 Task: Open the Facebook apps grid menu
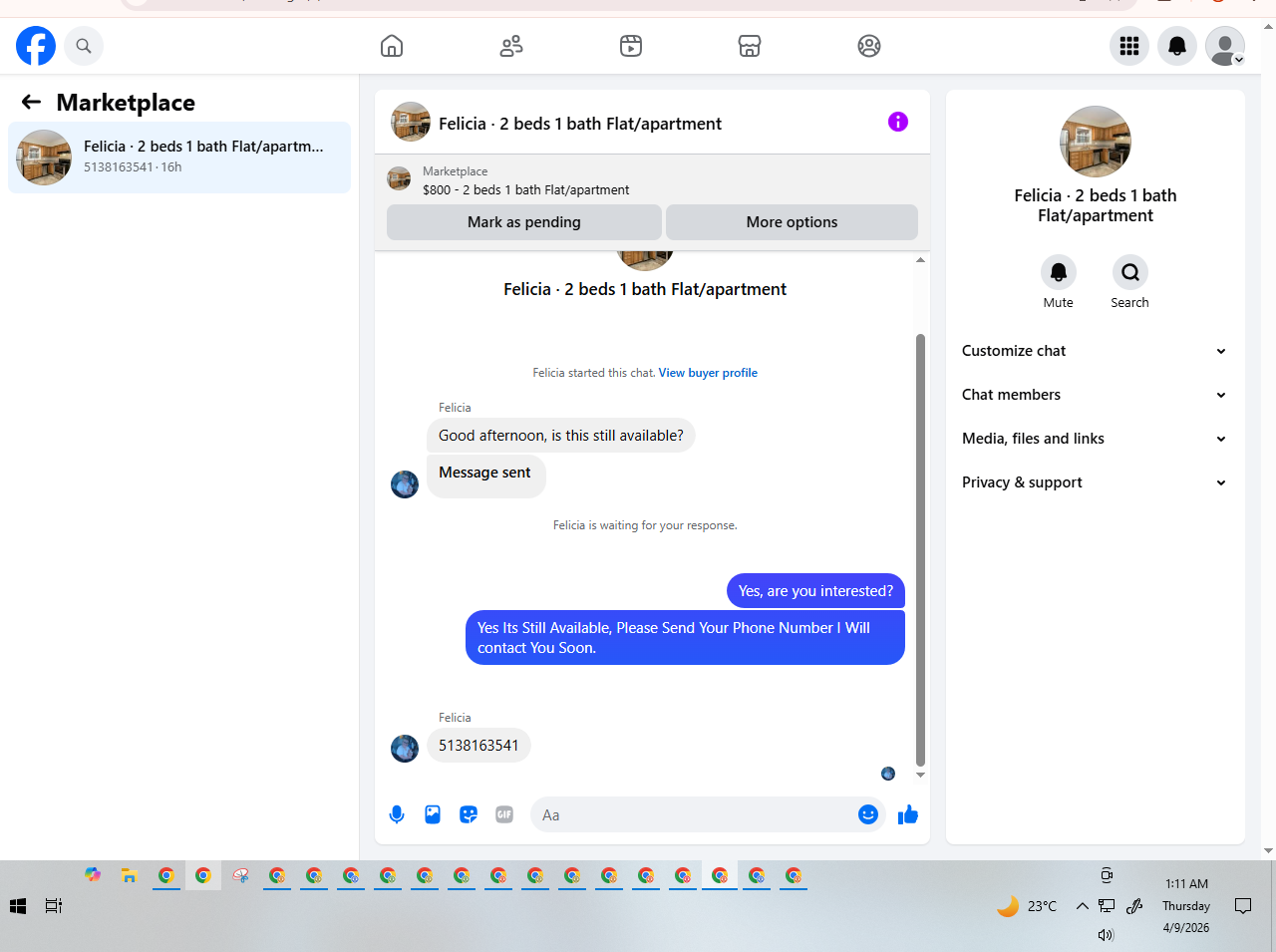[x=1129, y=46]
